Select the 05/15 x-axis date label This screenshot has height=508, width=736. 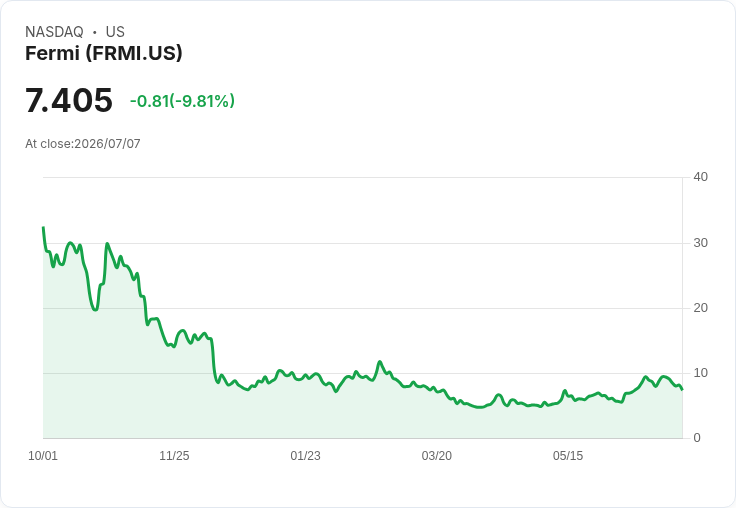[x=568, y=455]
